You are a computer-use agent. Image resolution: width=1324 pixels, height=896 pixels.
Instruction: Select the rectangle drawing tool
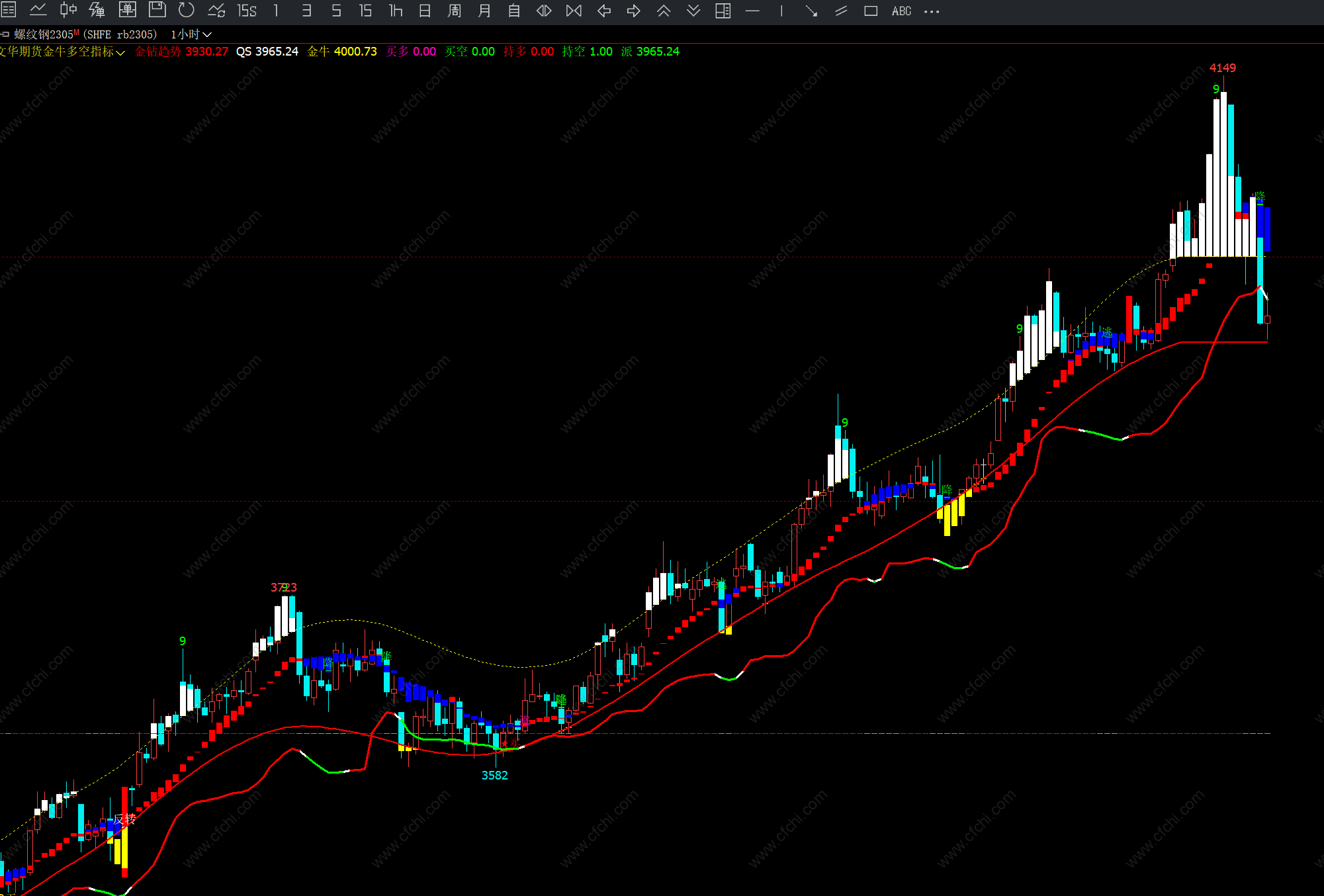click(x=871, y=11)
